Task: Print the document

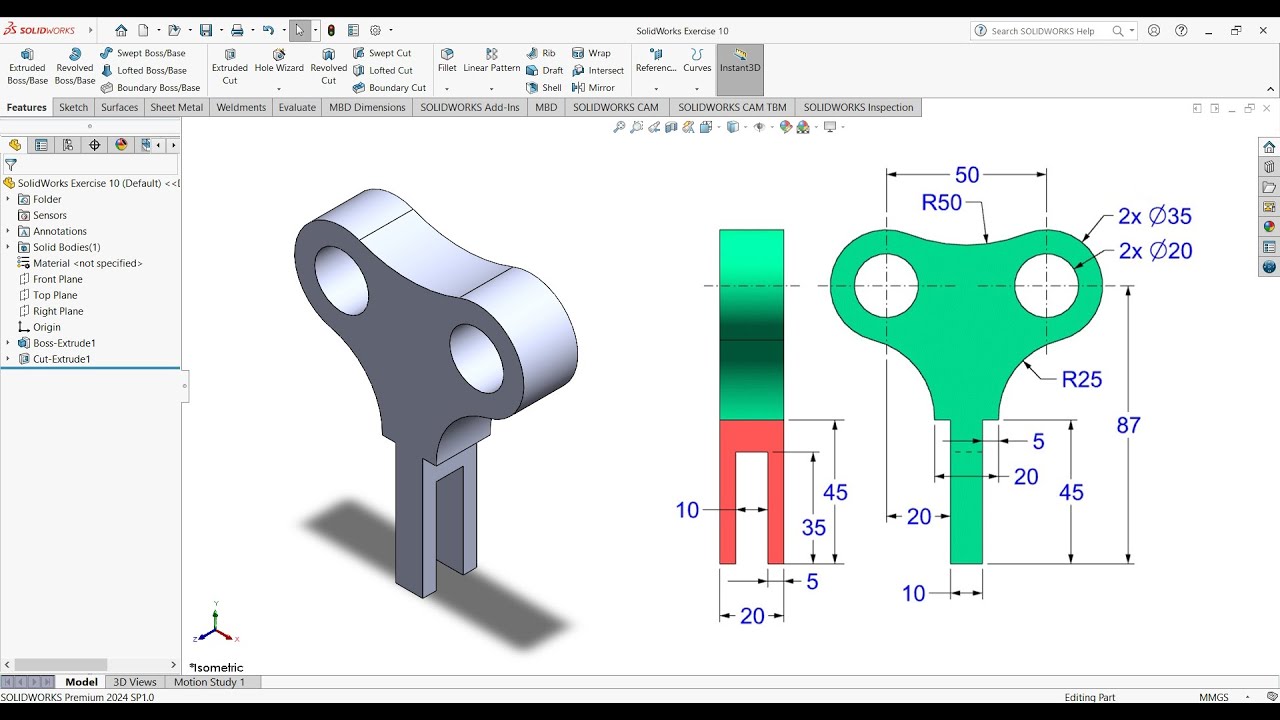Action: tap(237, 30)
